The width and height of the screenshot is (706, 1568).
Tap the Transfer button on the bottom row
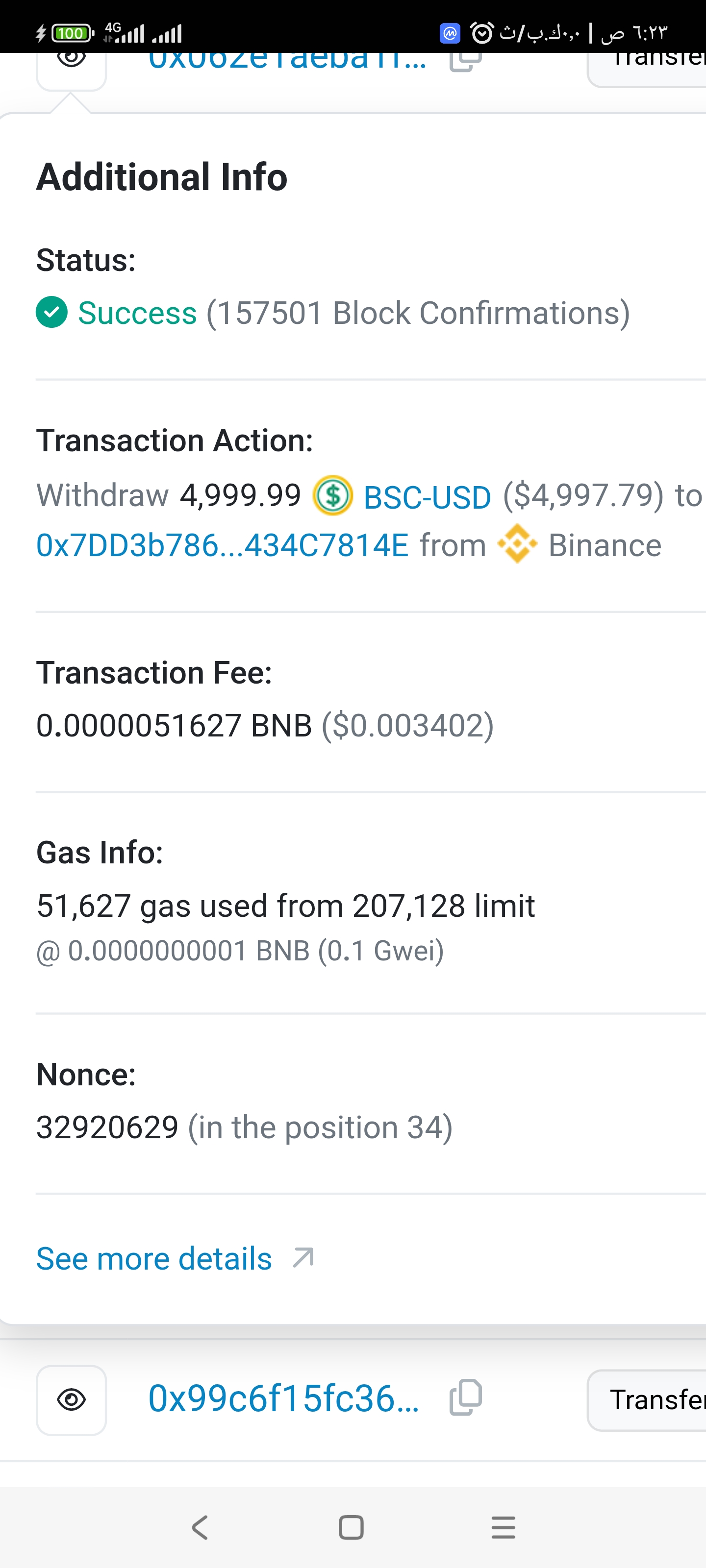(655, 1400)
